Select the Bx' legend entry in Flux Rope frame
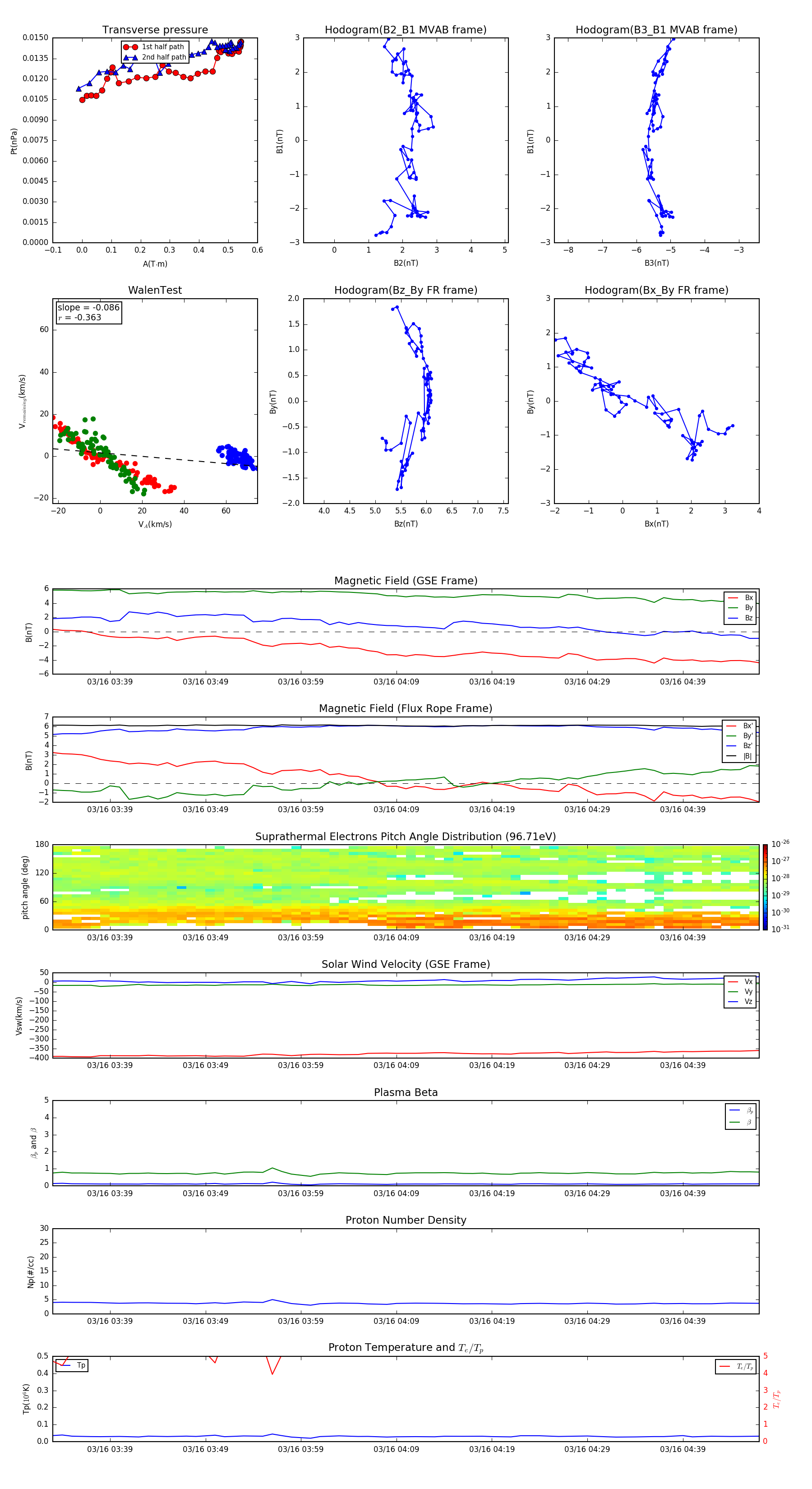The image size is (812, 1489). coord(740,726)
